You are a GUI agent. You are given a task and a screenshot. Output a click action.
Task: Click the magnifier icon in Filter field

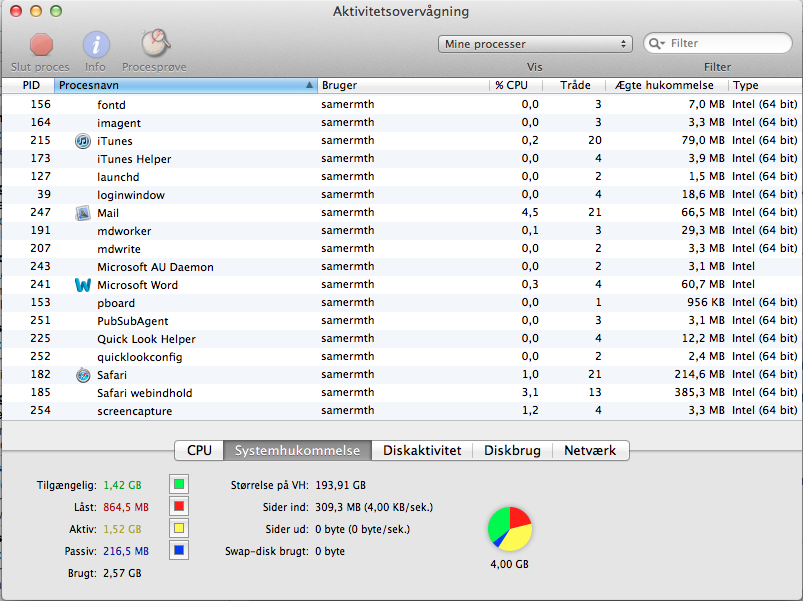click(656, 44)
